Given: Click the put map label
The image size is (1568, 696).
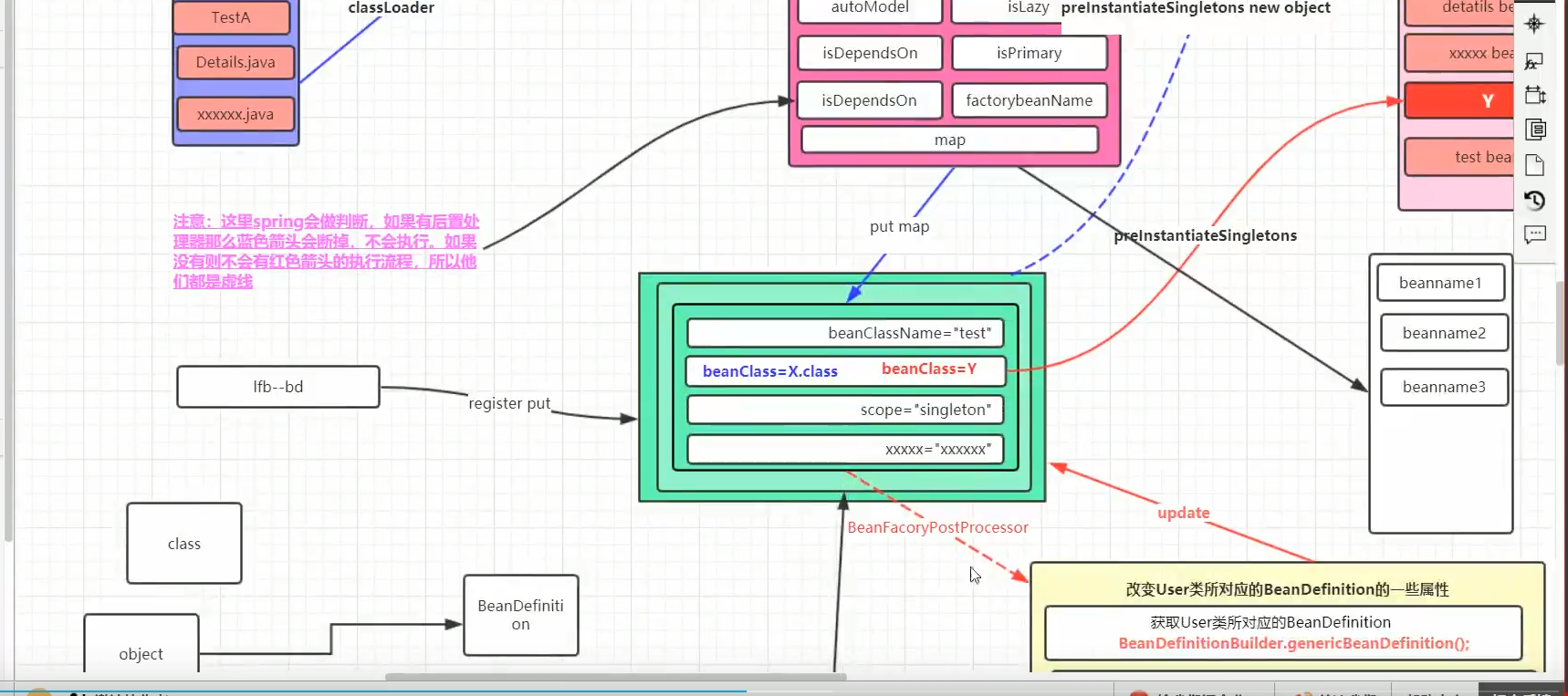Looking at the screenshot, I should tap(899, 226).
